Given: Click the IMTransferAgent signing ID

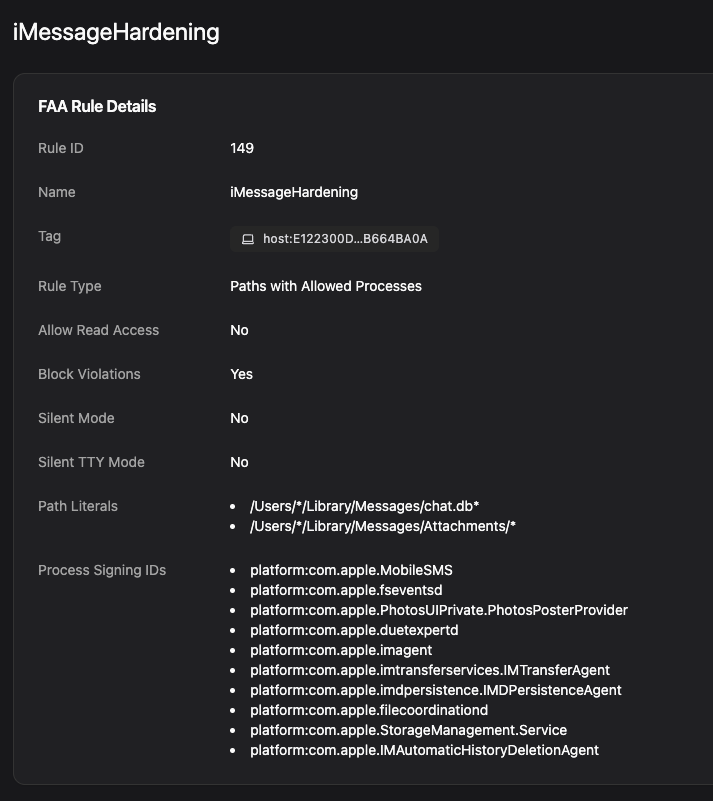Looking at the screenshot, I should click(430, 670).
